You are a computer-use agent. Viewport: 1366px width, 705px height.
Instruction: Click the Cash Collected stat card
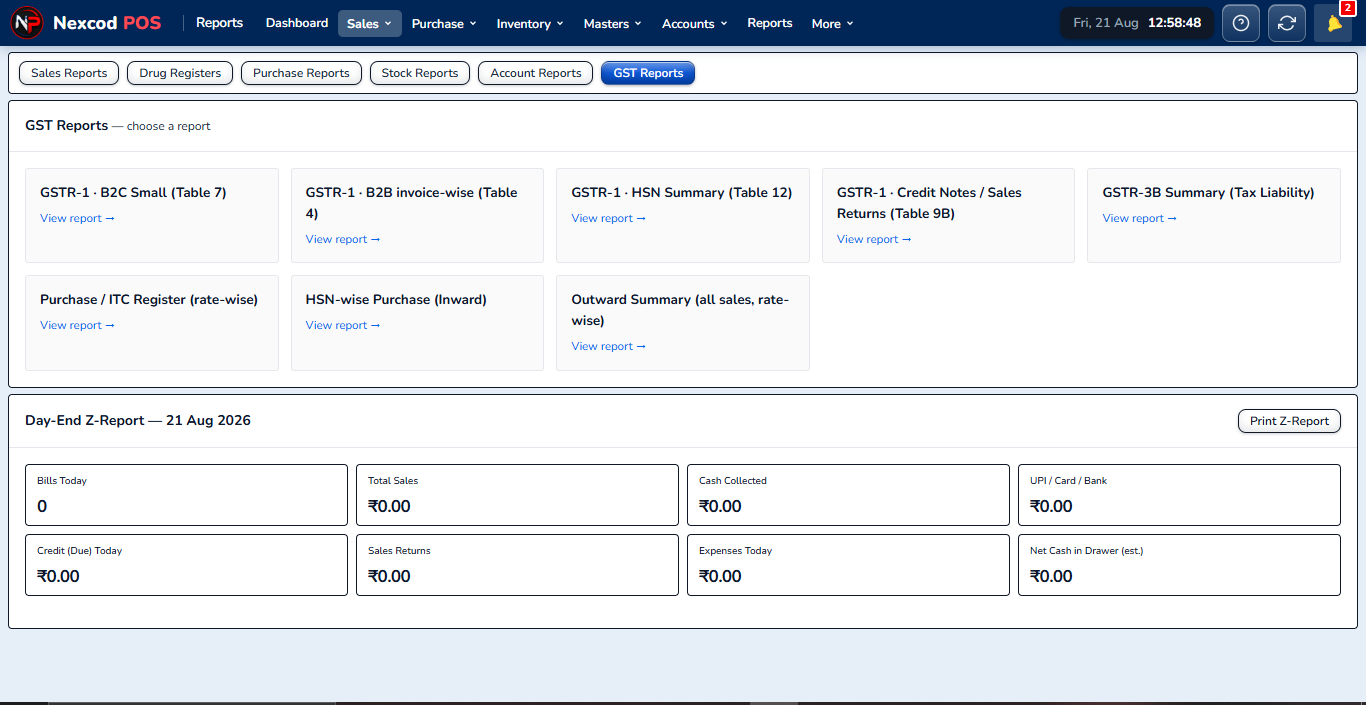848,495
